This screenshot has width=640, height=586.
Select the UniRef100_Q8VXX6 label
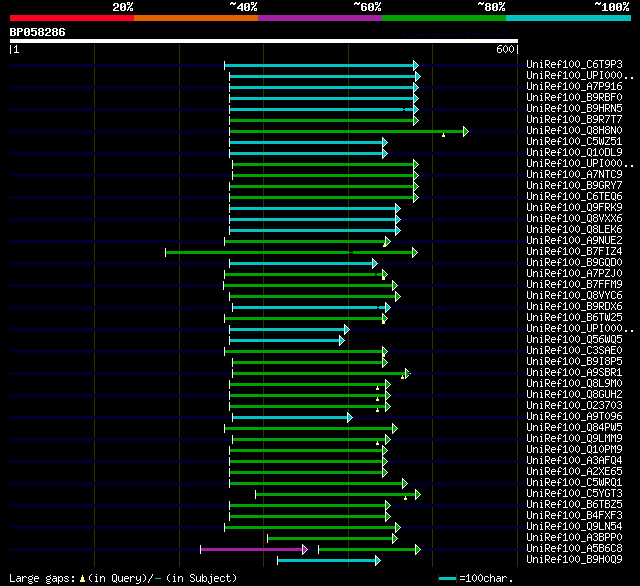coord(574,219)
